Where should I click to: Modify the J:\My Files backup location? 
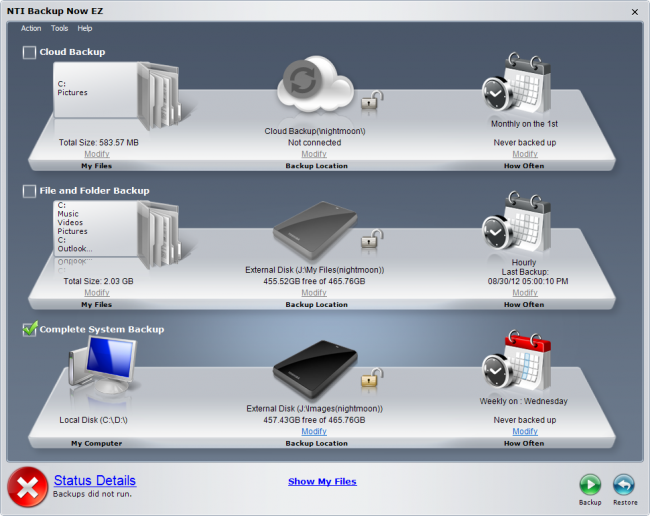click(x=314, y=293)
